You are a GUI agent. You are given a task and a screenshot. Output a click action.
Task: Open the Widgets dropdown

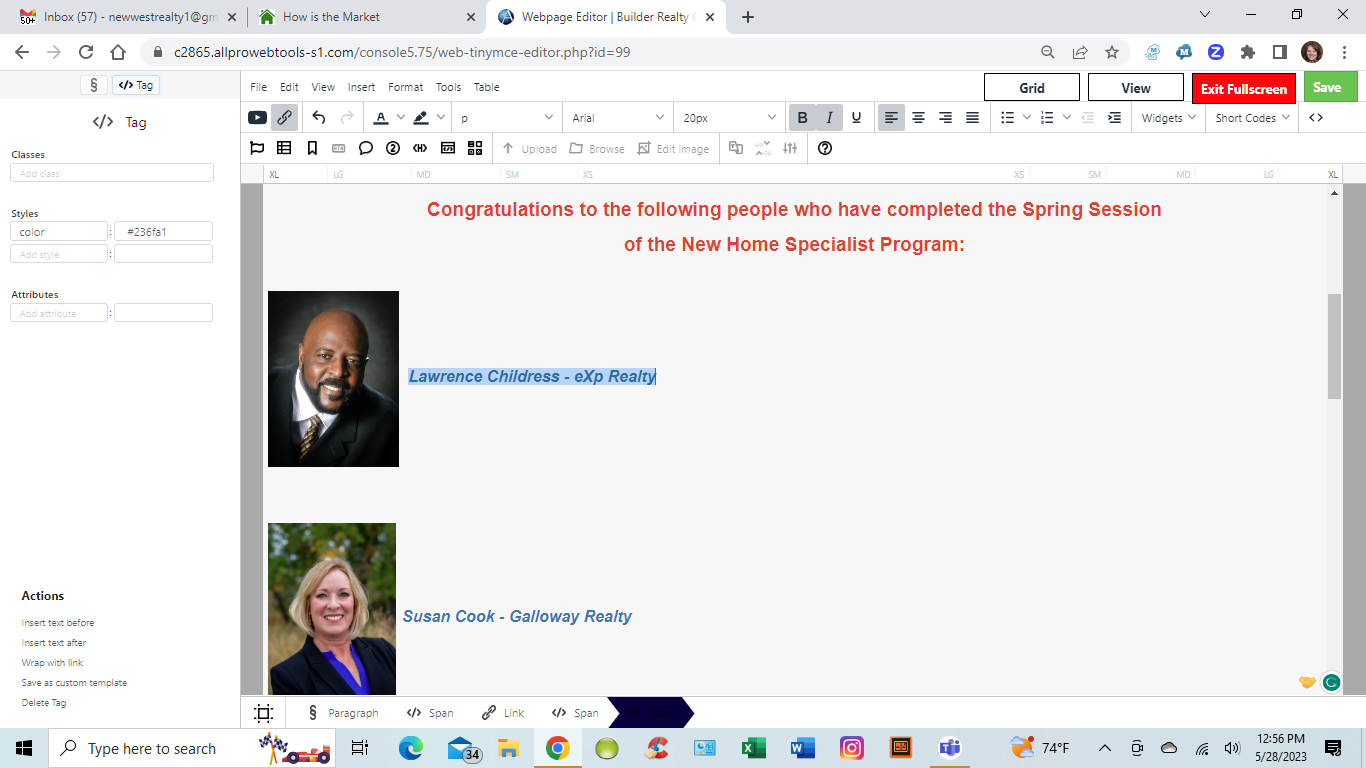point(1169,118)
